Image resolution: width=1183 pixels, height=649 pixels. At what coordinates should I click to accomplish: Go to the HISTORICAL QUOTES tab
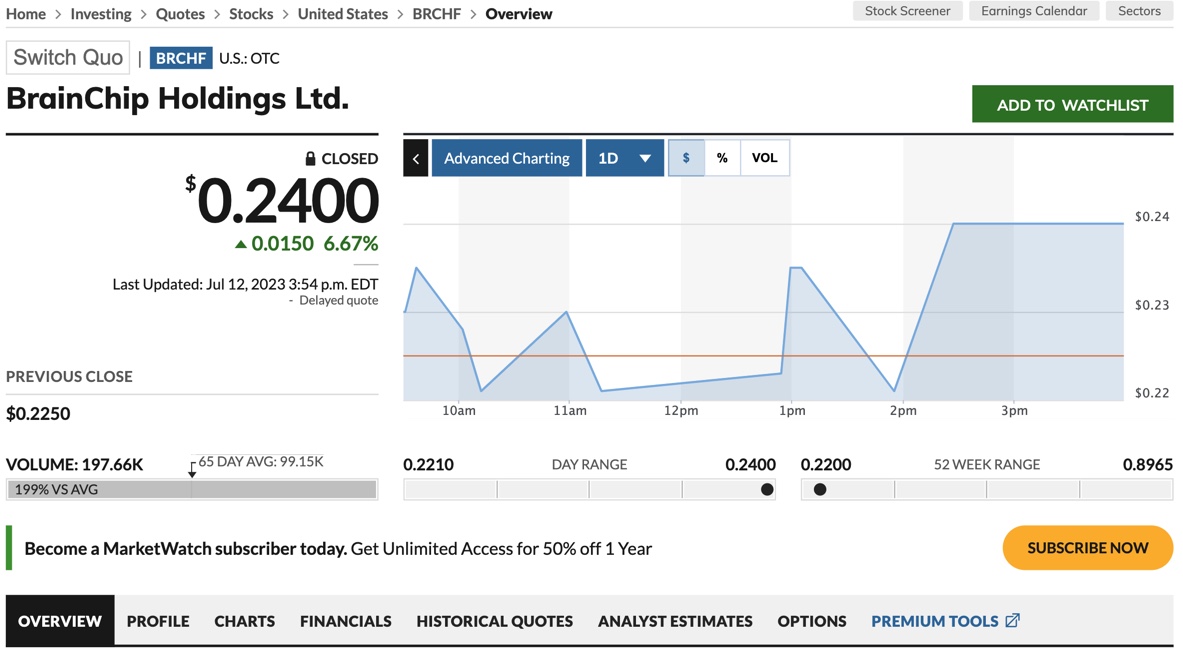[495, 620]
